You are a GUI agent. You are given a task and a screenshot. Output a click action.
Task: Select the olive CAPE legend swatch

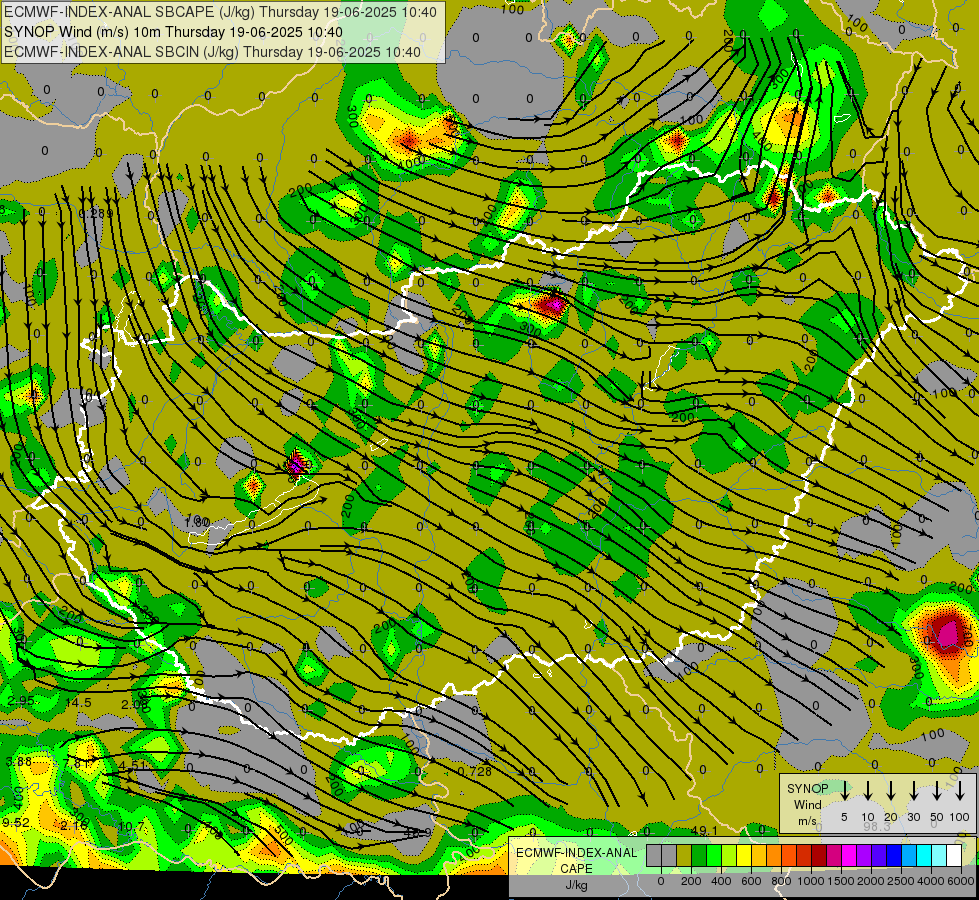point(684,855)
